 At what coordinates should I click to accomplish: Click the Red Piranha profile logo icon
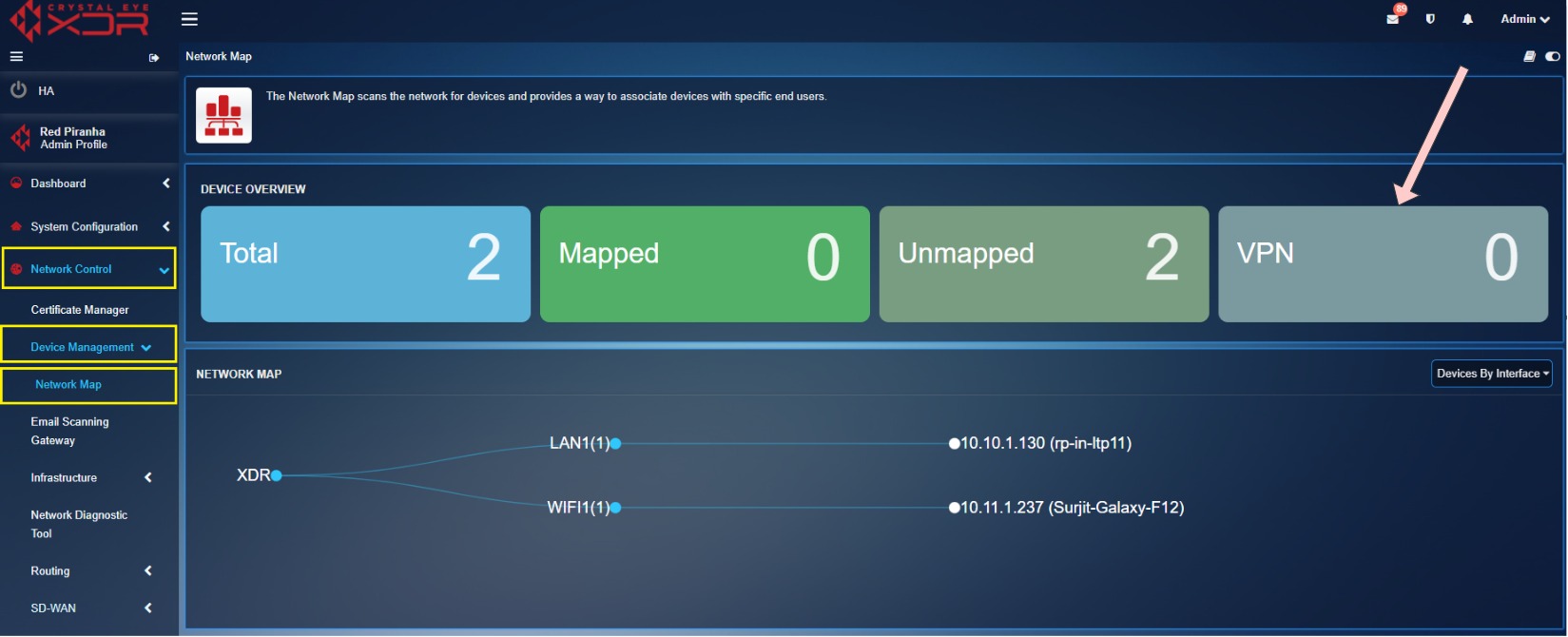20,138
